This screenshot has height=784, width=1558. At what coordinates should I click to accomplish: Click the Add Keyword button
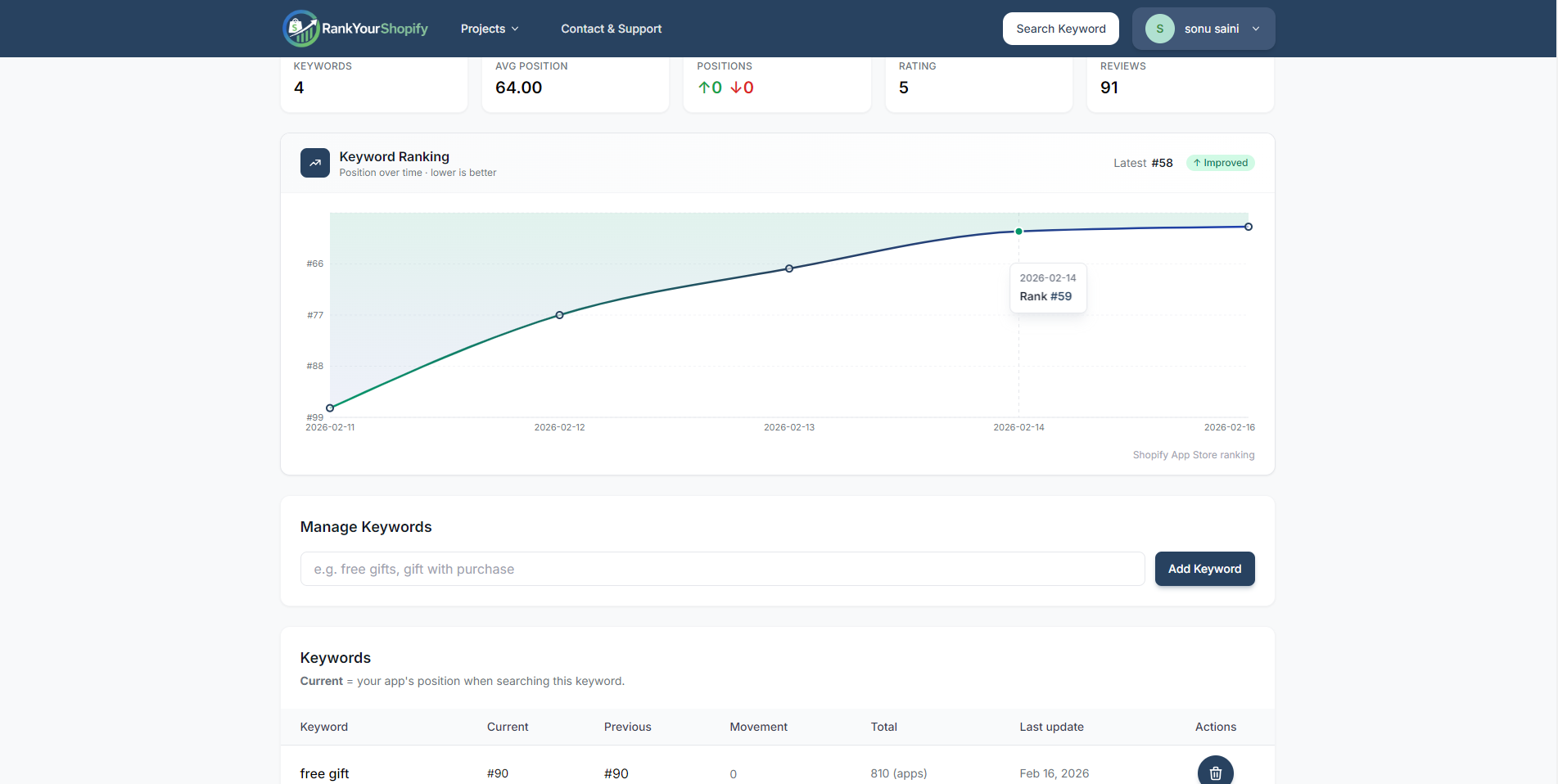click(1204, 568)
